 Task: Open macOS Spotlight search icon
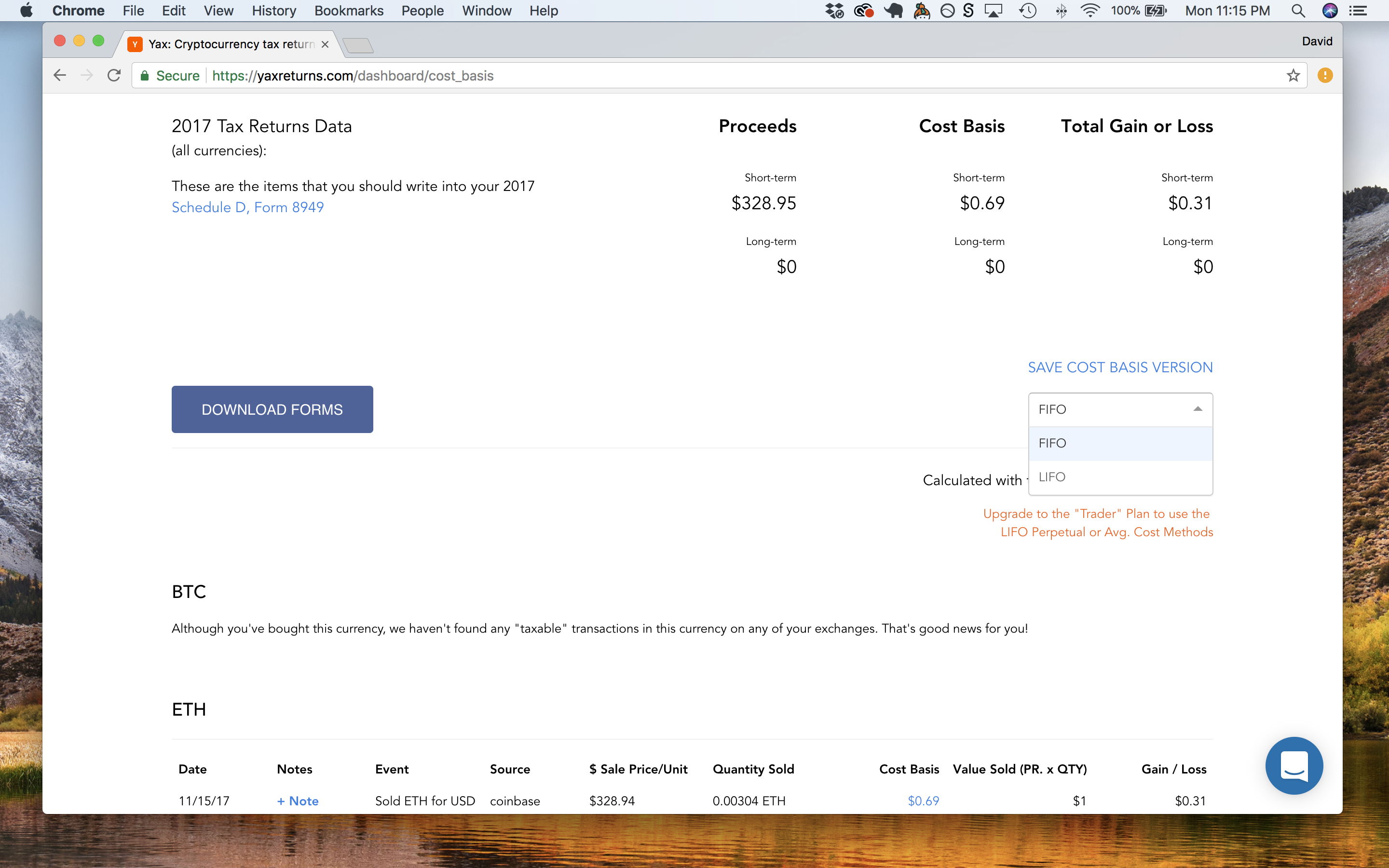point(1298,11)
